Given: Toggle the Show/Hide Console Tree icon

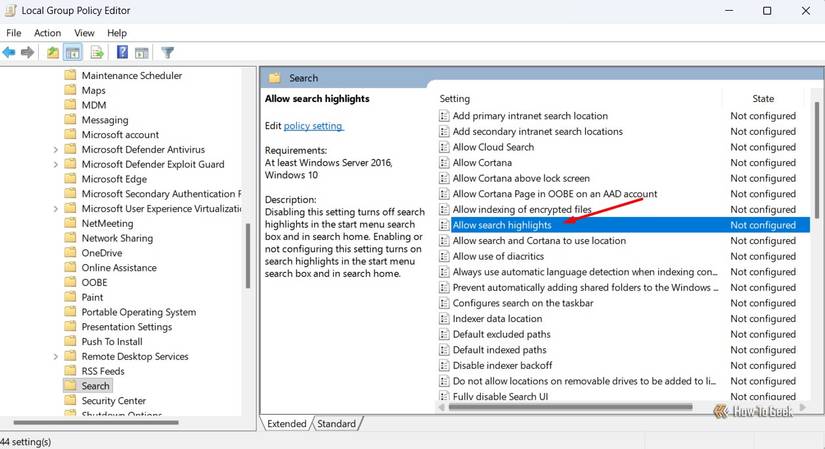Looking at the screenshot, I should coord(73,52).
